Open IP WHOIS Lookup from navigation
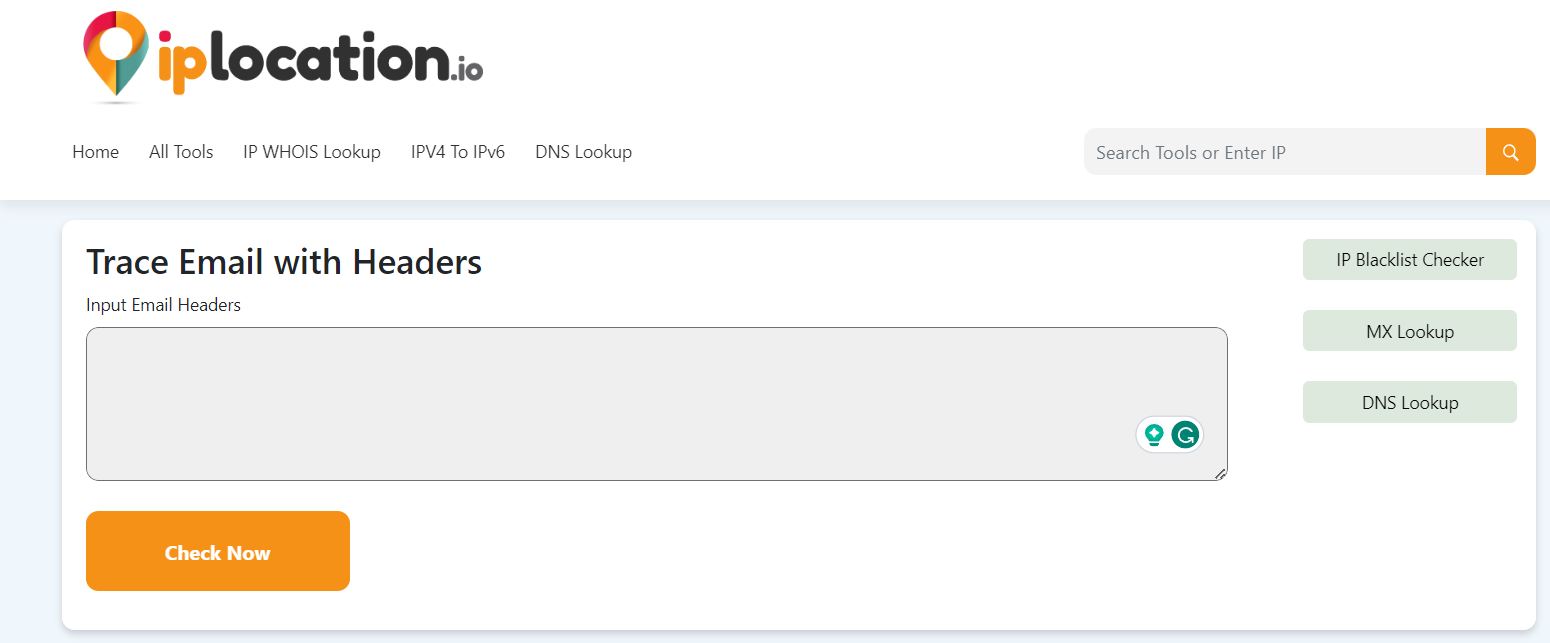This screenshot has height=643, width=1550. coord(311,152)
